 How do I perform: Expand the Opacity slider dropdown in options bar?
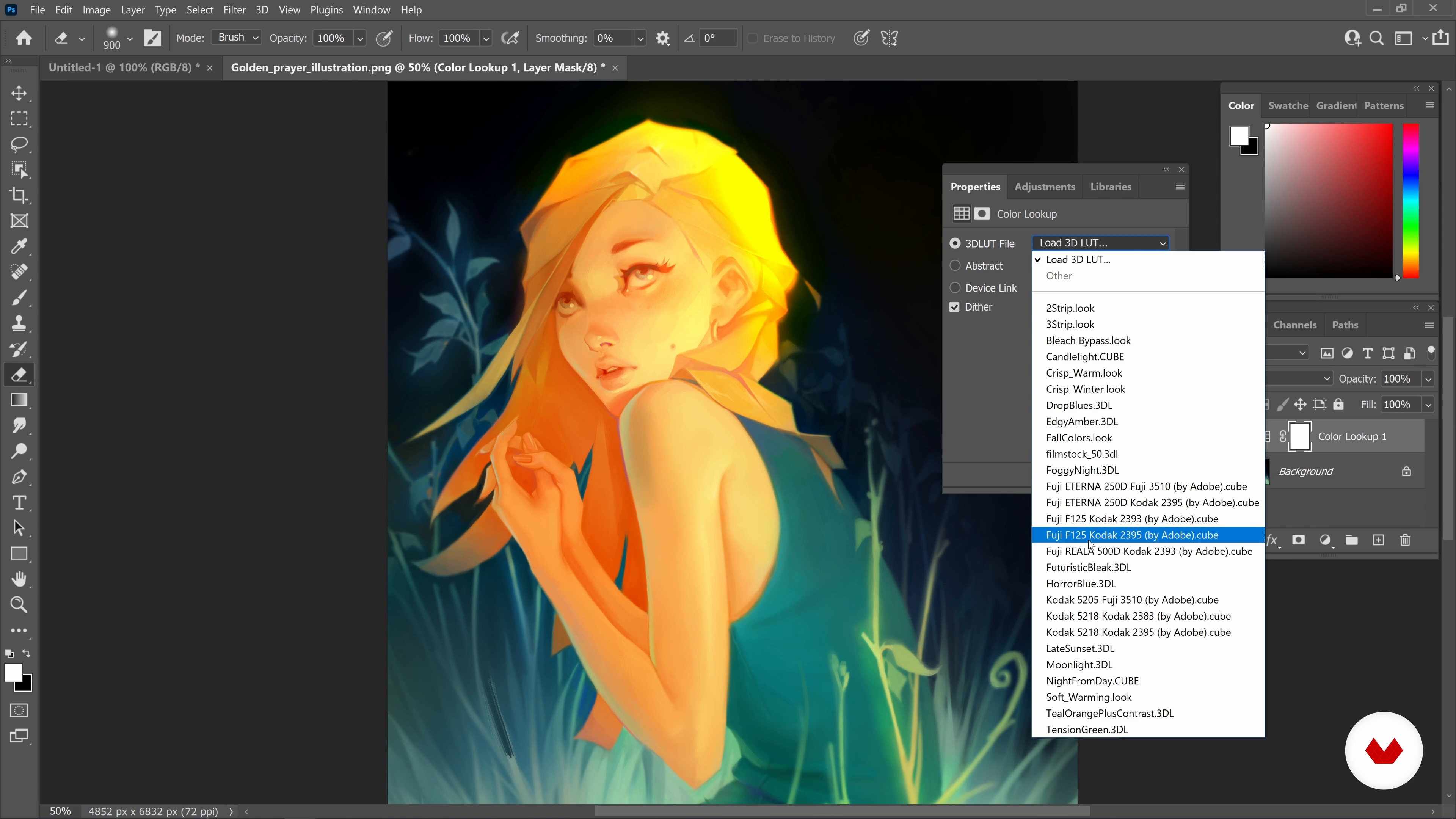point(359,38)
